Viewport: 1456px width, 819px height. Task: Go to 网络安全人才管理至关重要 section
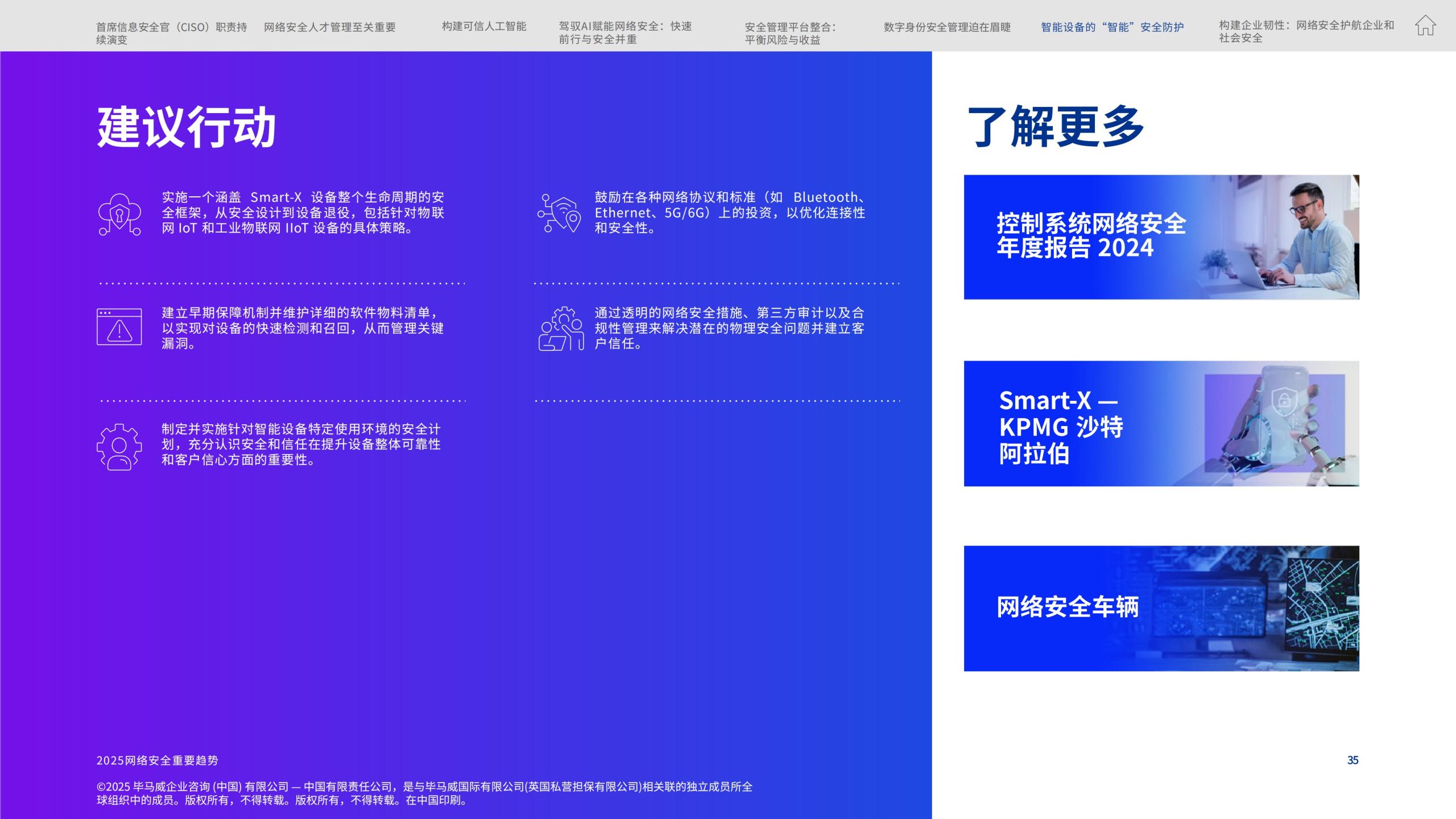tap(329, 27)
